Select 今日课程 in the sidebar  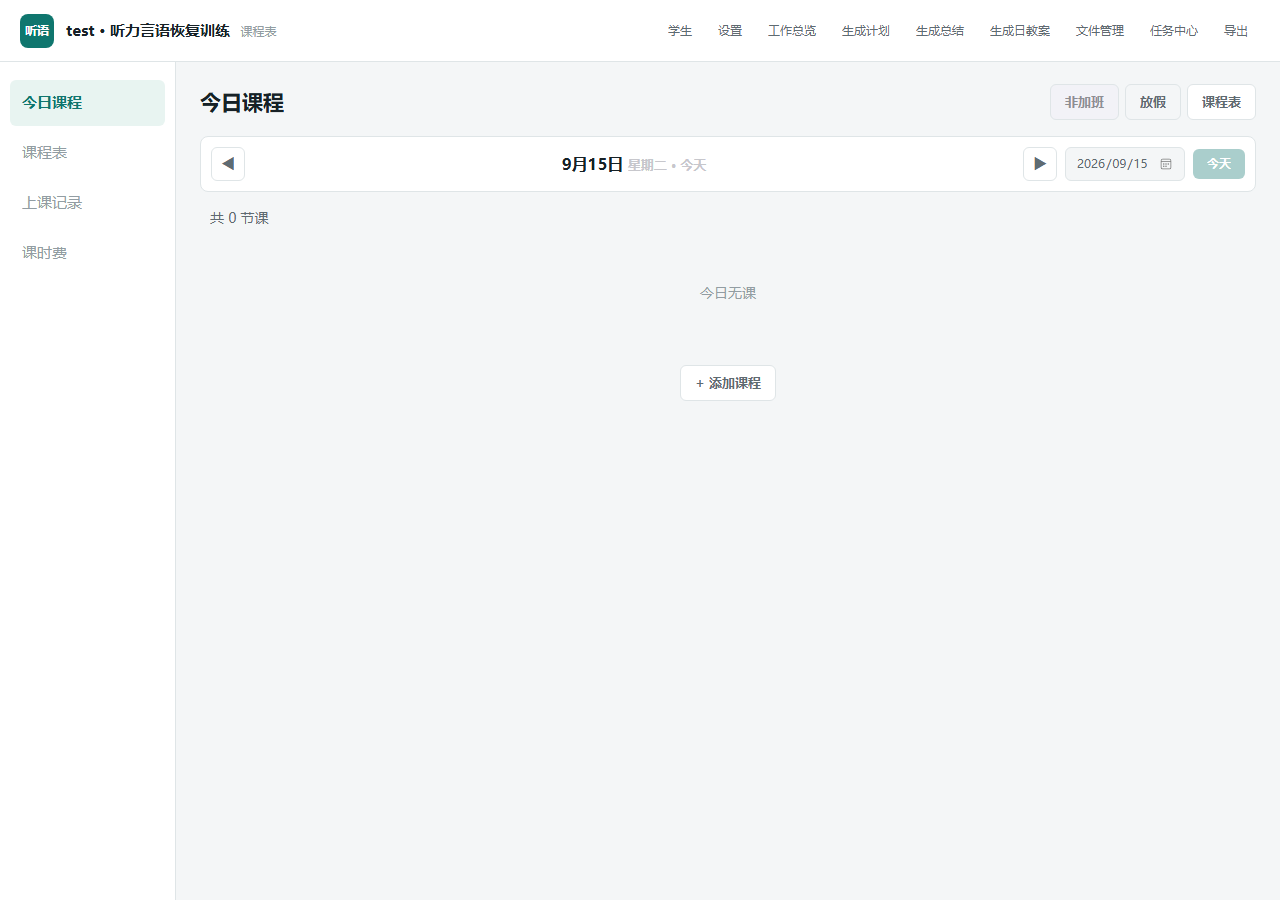point(87,103)
